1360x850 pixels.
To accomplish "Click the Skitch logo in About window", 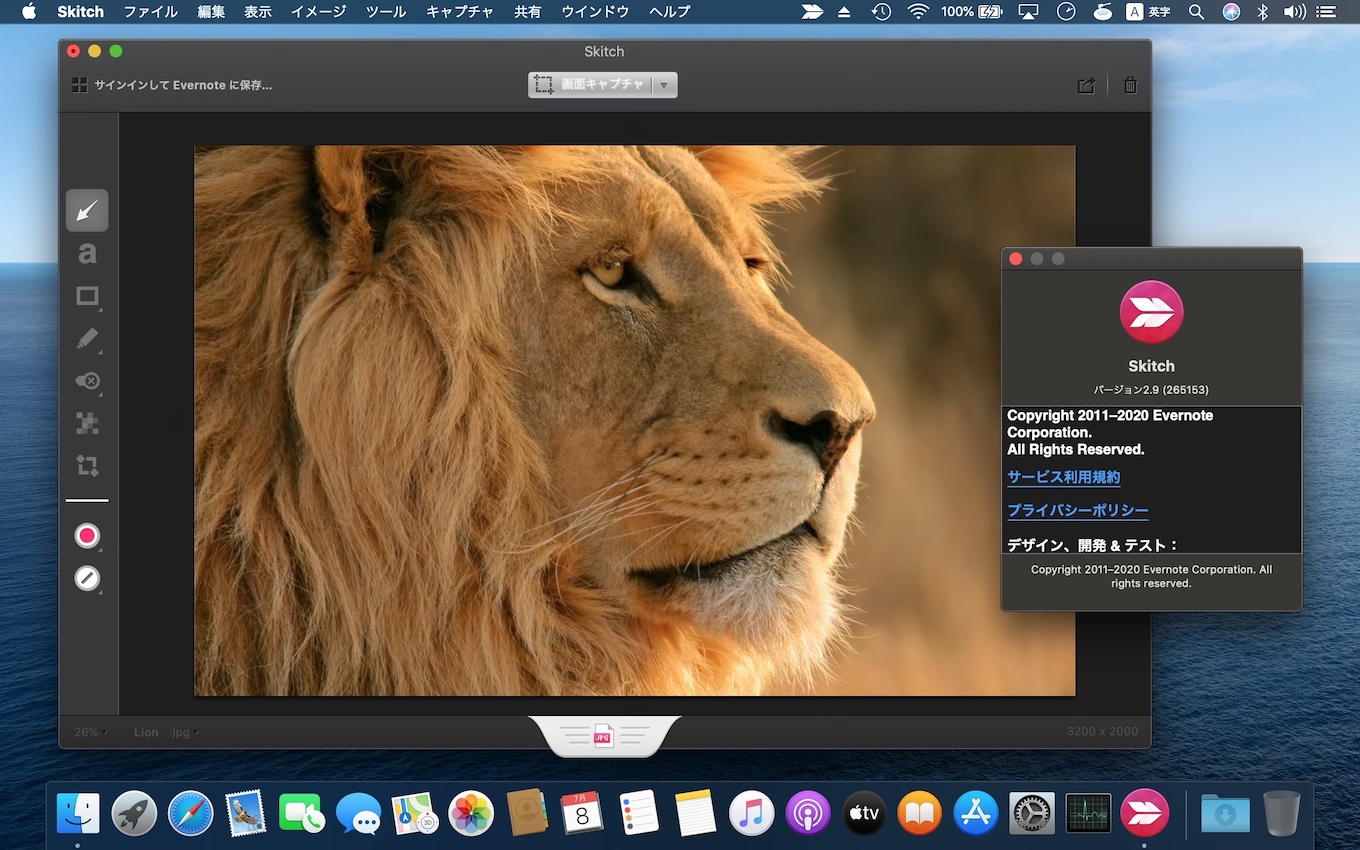I will point(1152,312).
